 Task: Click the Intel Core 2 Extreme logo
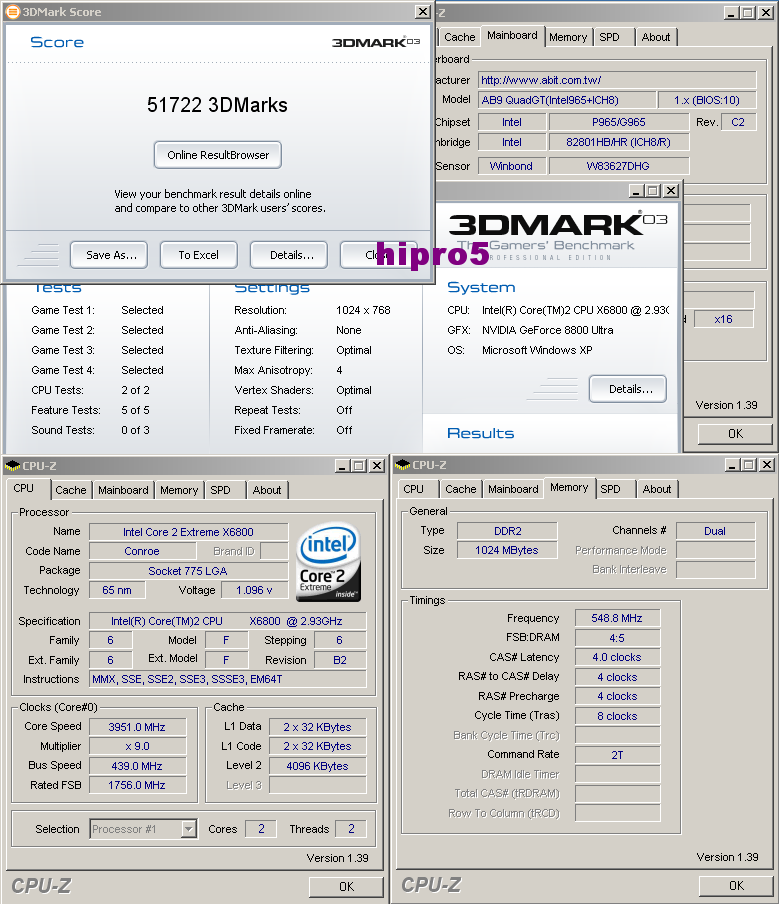pos(328,562)
